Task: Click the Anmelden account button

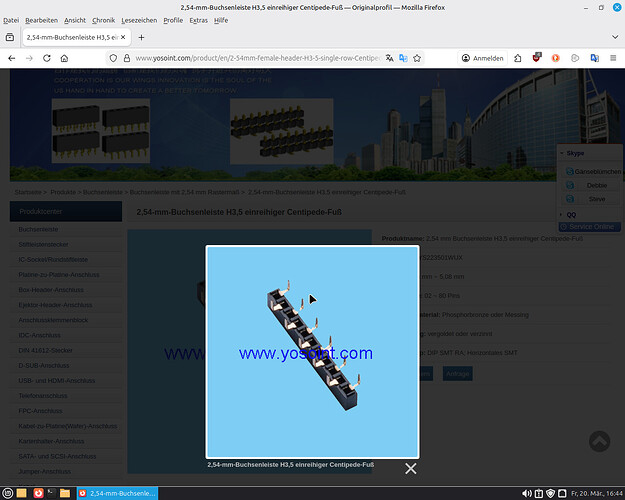Action: click(x=483, y=58)
